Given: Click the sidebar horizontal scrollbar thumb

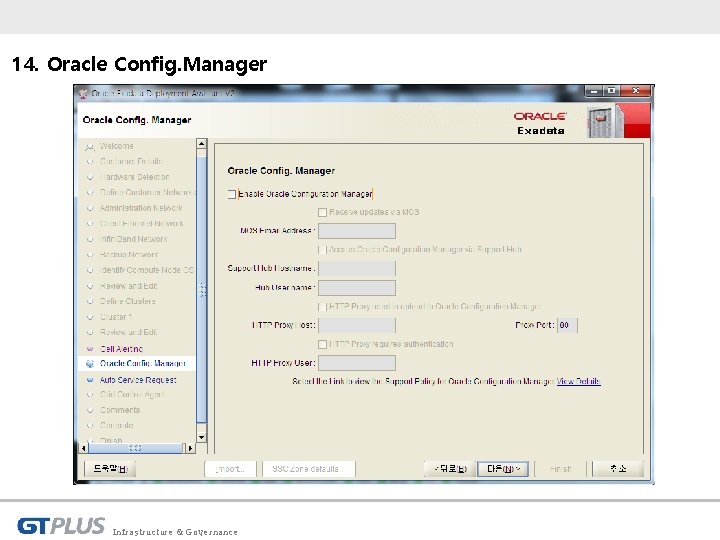Looking at the screenshot, I should tap(135, 448).
